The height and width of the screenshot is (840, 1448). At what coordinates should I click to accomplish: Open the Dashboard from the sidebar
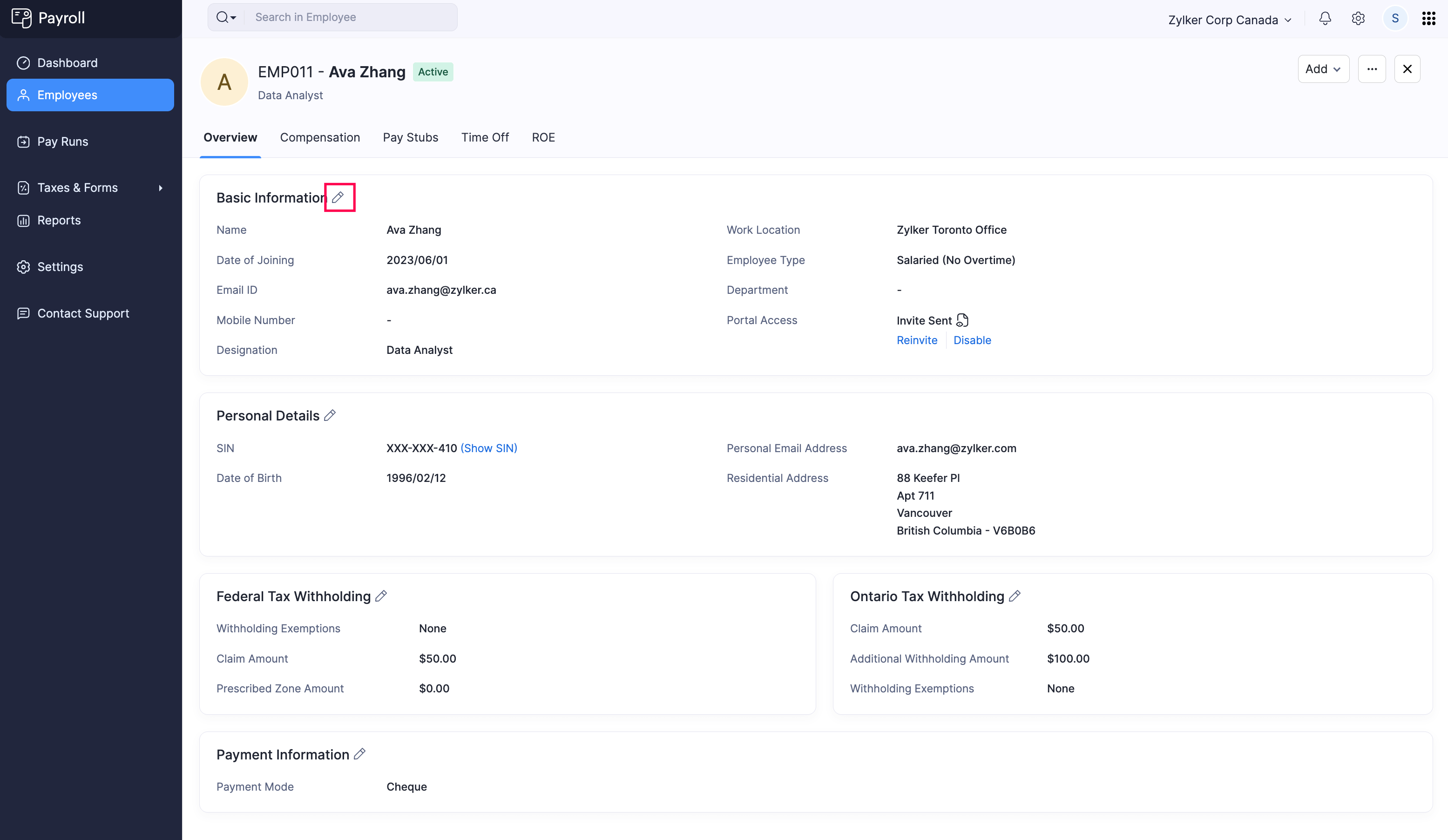coord(67,62)
